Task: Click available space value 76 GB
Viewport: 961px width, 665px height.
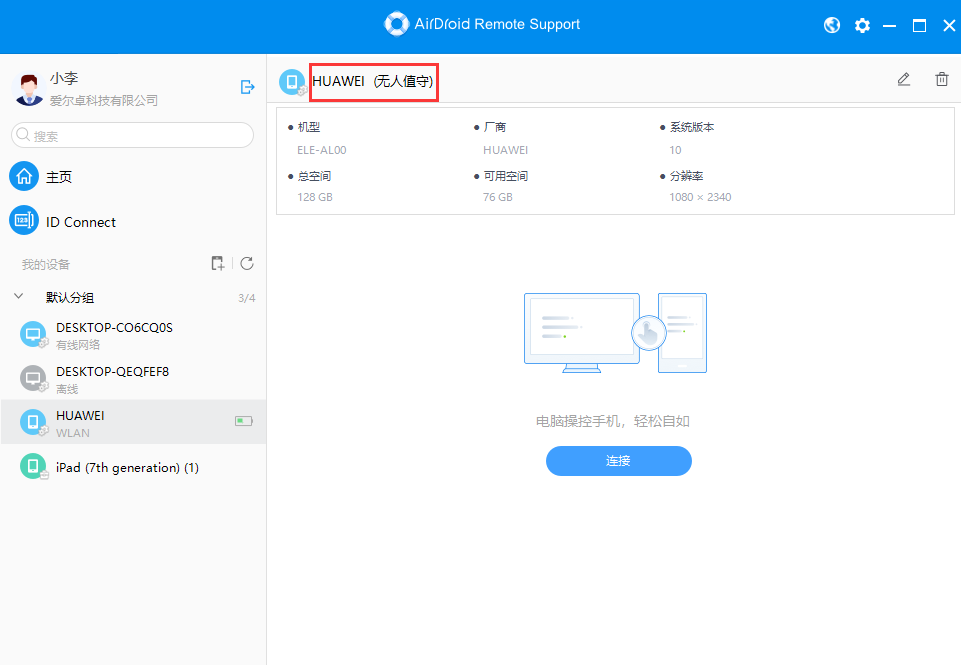Action: tap(498, 197)
